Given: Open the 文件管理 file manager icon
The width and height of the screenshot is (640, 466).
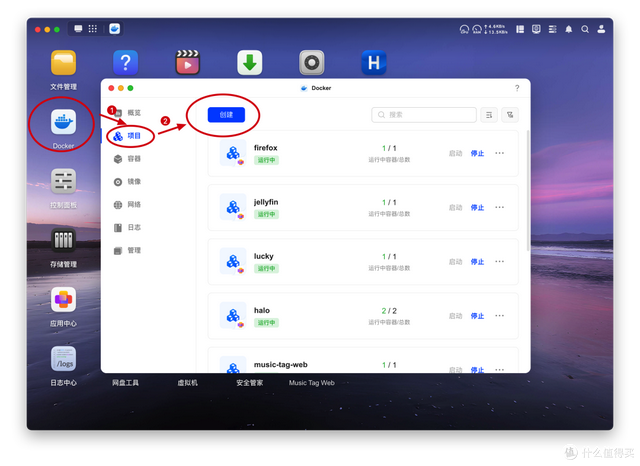Looking at the screenshot, I should (x=63, y=62).
